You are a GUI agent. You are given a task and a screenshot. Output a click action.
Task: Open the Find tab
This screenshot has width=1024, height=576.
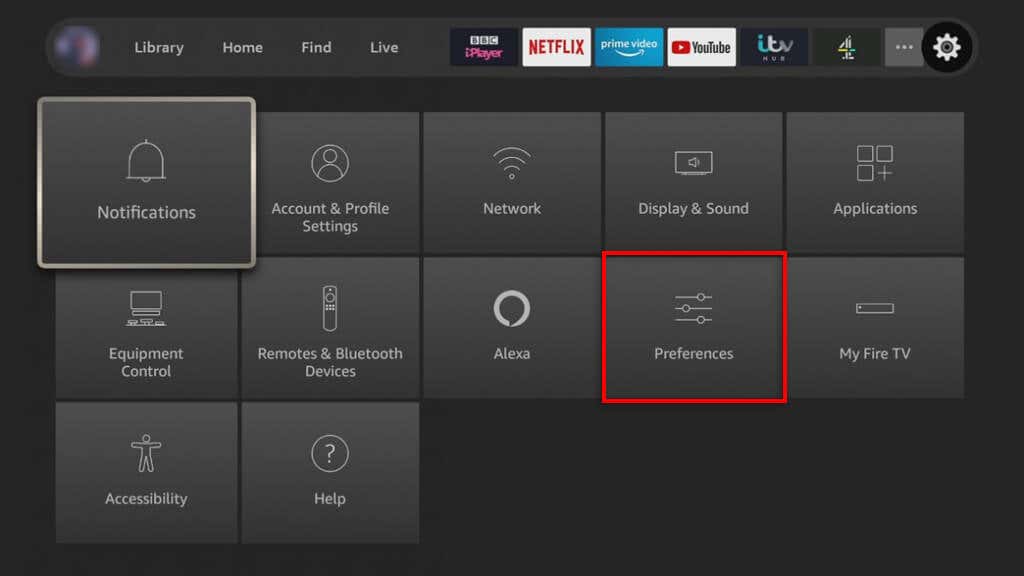point(316,47)
